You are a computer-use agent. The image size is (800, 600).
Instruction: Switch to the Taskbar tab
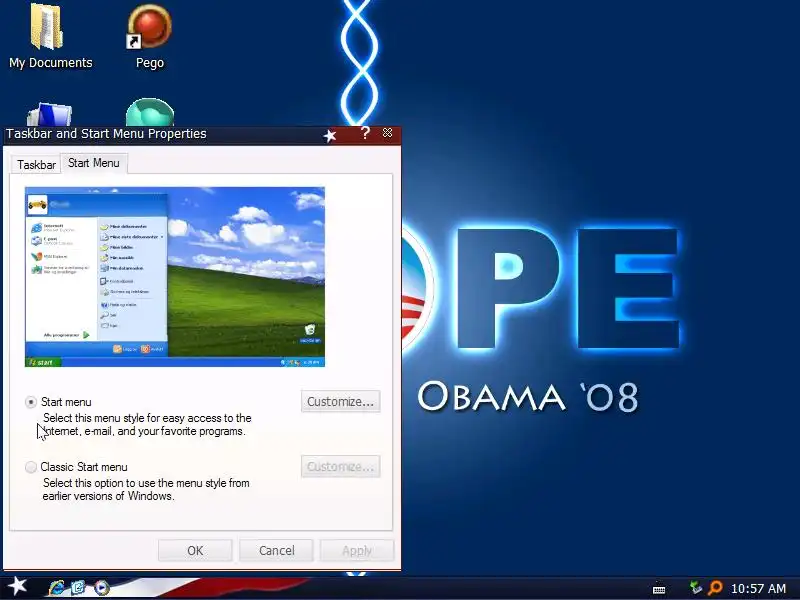point(36,165)
